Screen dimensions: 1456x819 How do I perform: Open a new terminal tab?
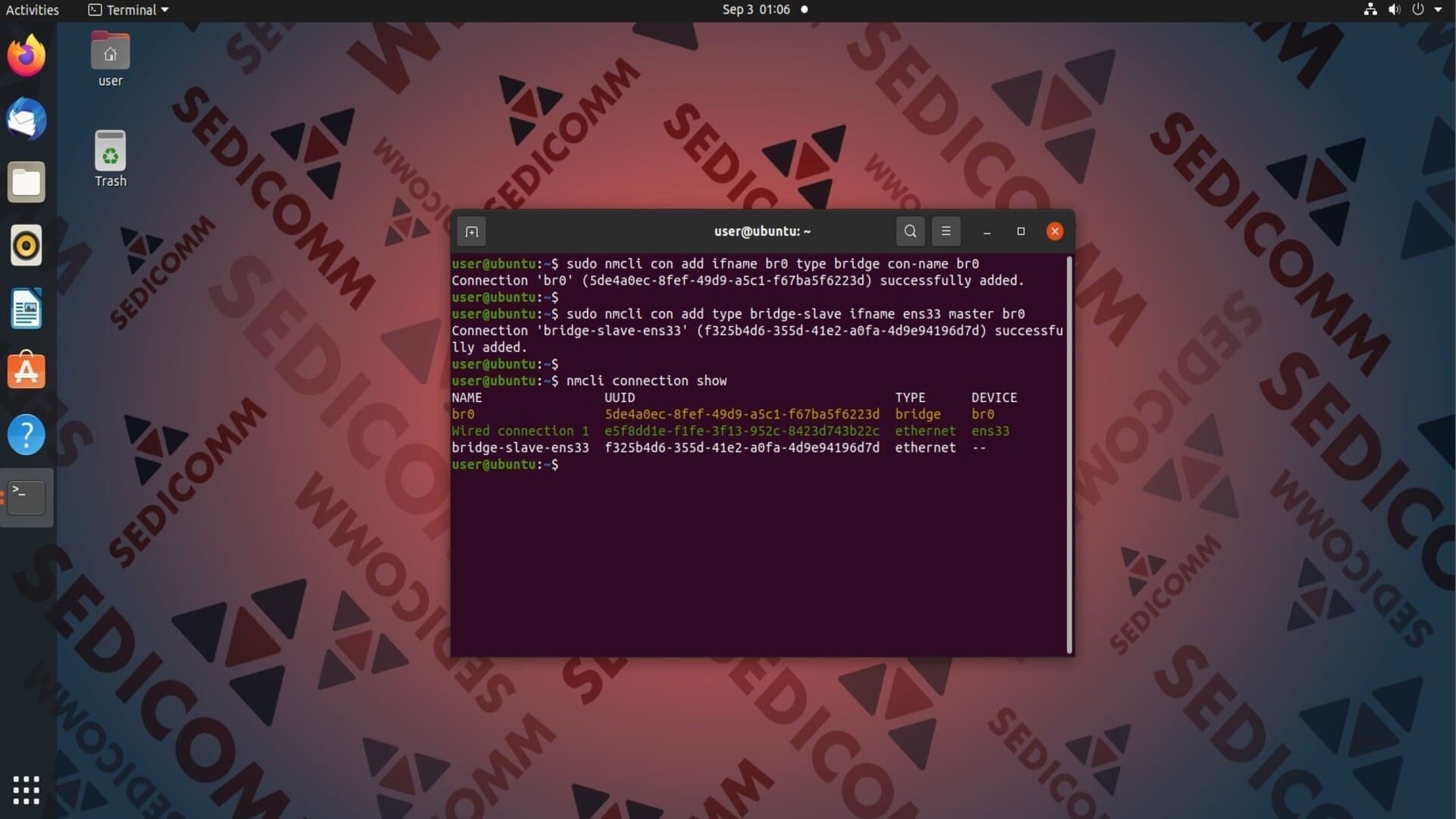(471, 232)
